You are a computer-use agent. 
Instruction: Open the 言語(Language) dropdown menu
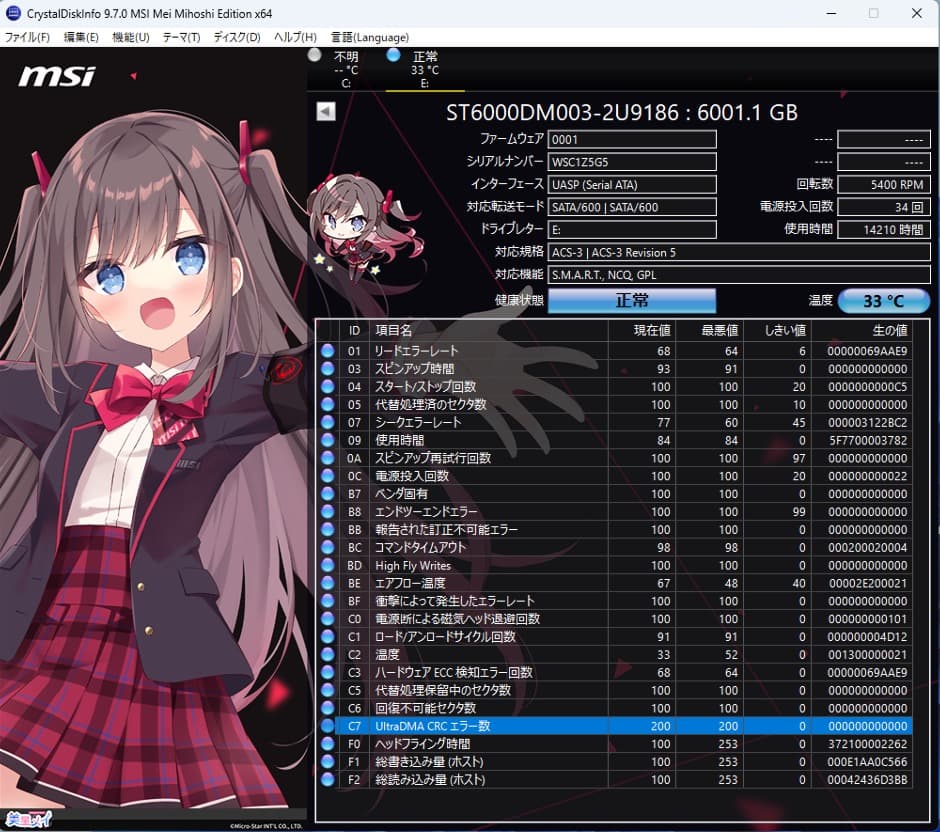click(x=368, y=36)
